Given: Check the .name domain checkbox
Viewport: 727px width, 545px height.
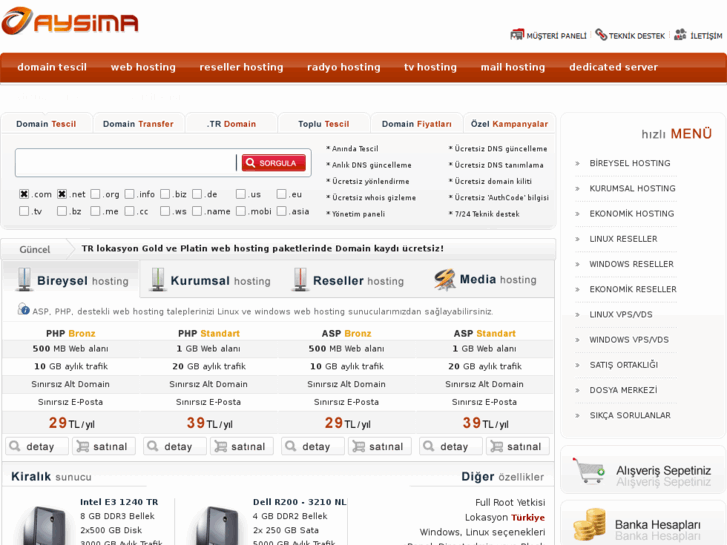Looking at the screenshot, I should point(197,211).
